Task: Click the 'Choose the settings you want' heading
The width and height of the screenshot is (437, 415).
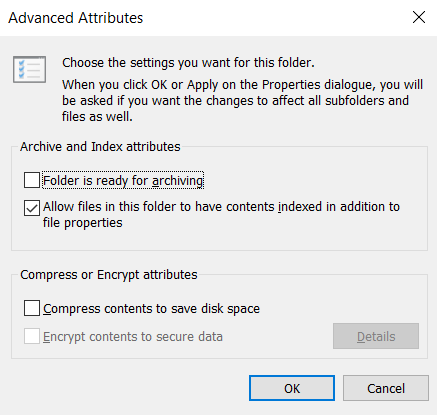Action: pyautogui.click(x=188, y=63)
